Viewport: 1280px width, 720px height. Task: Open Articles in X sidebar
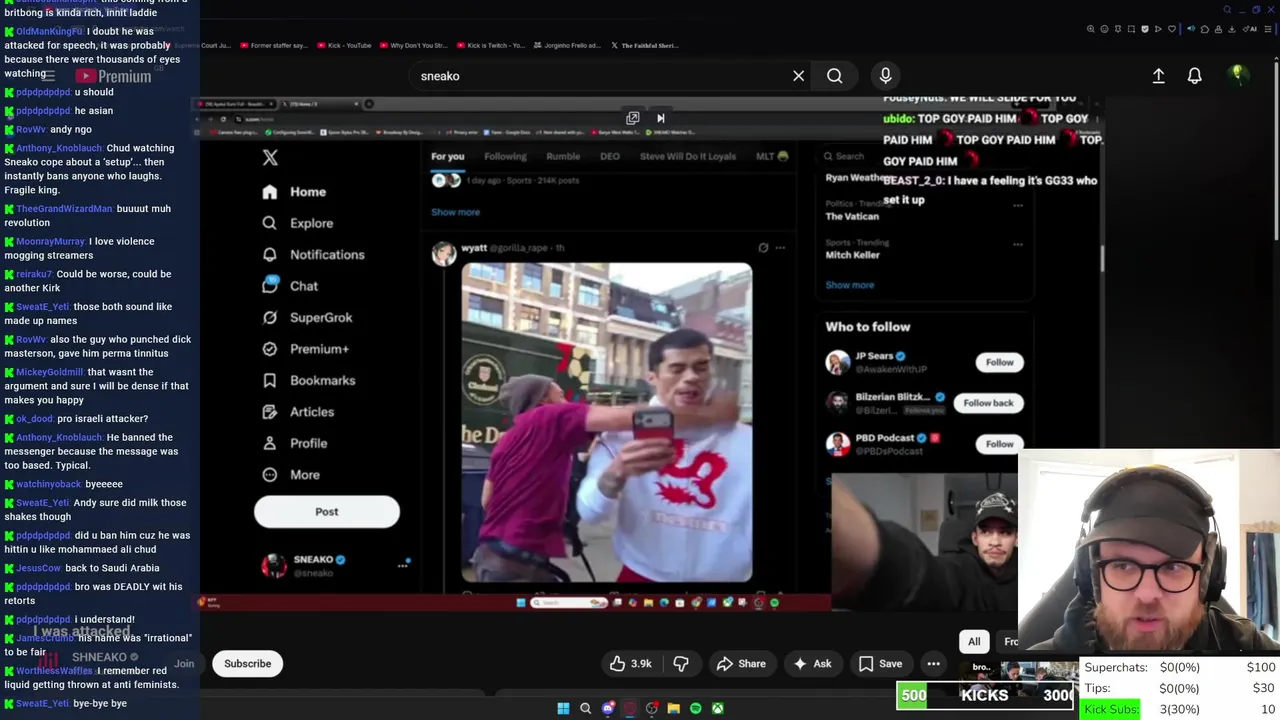298,412
